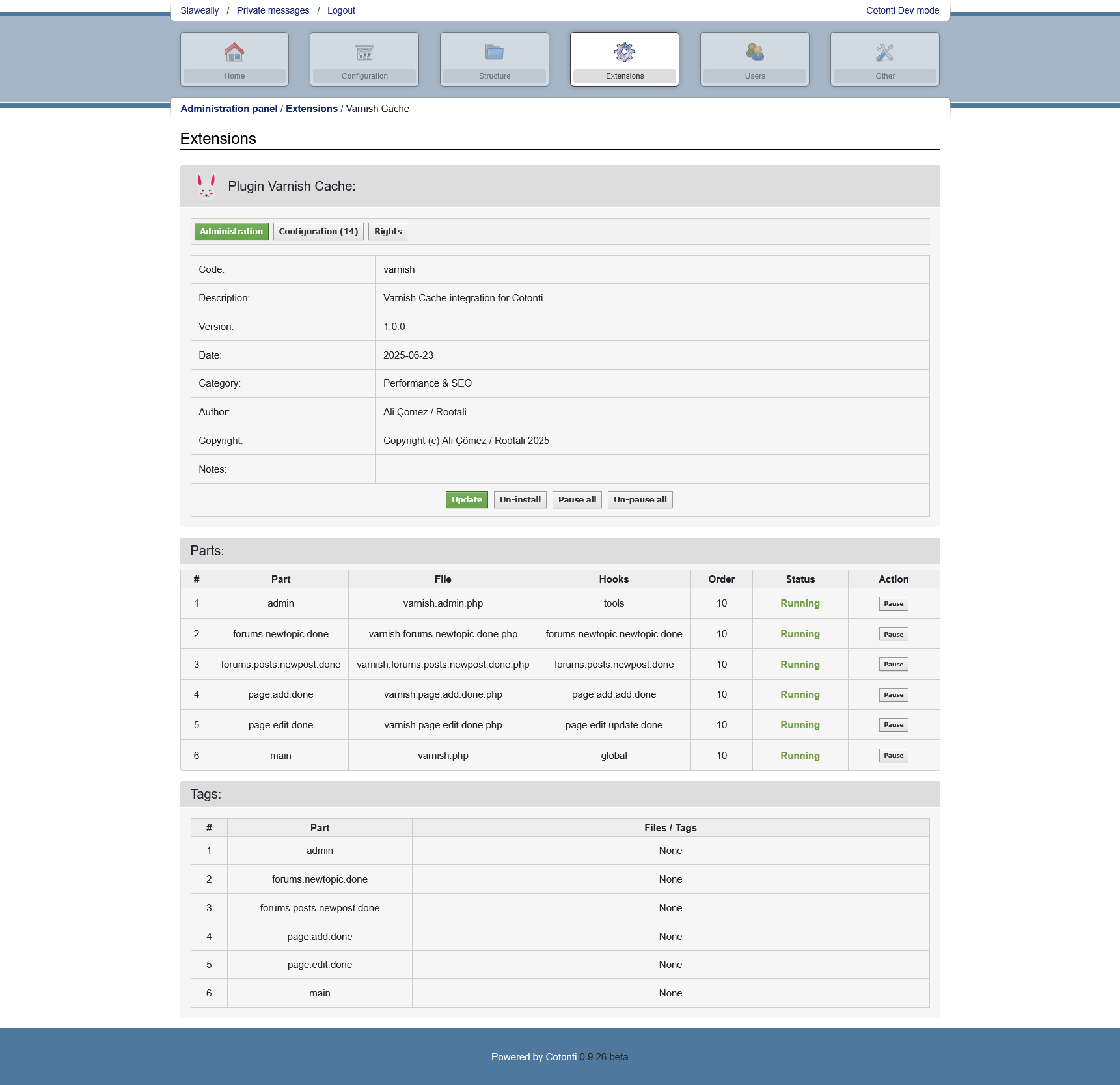Click file cell "varnish.page.add.done.php"
The width and height of the screenshot is (1120, 1085).
[x=443, y=694]
